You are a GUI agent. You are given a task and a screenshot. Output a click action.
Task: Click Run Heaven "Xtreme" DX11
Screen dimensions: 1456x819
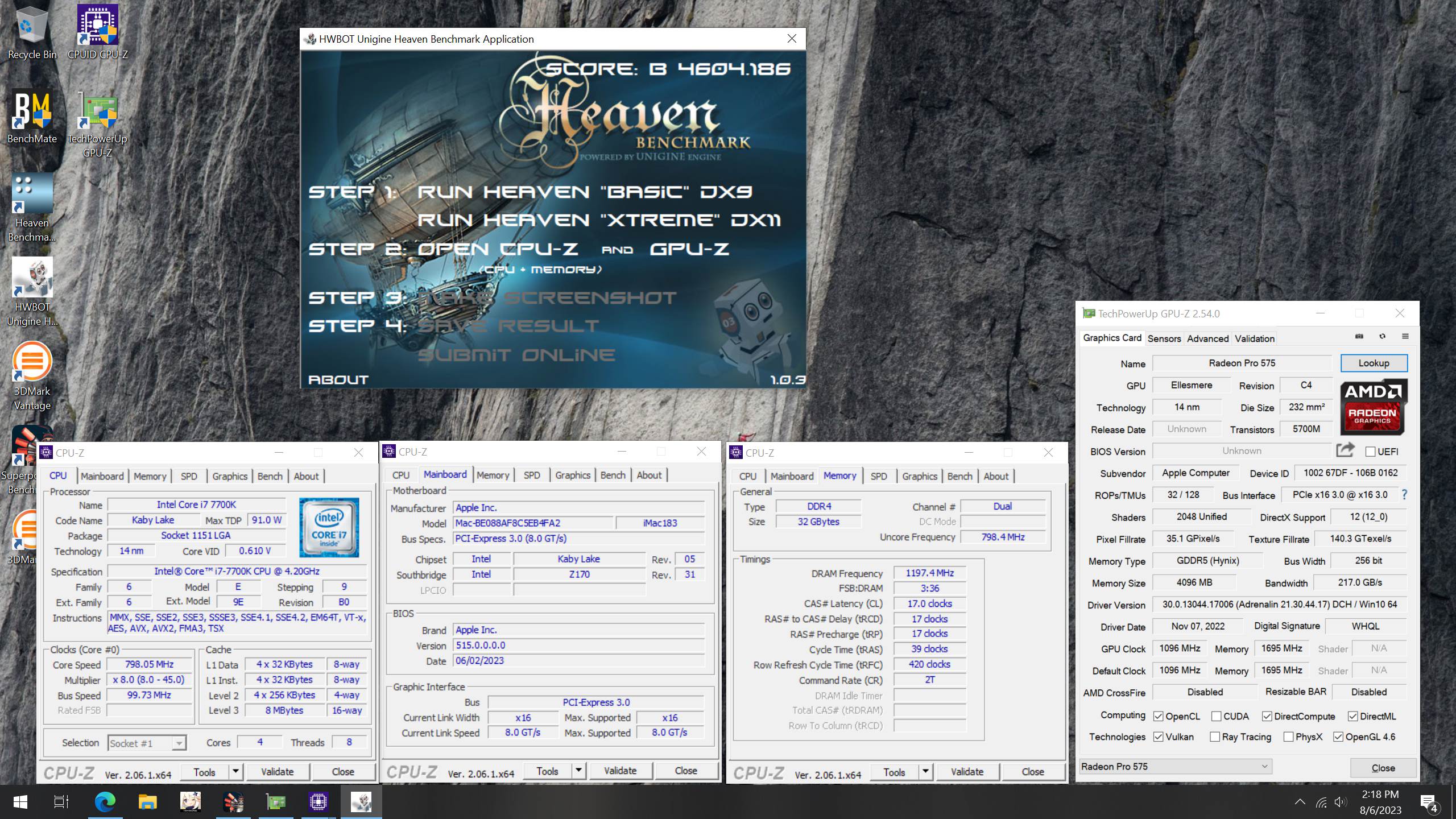click(599, 220)
